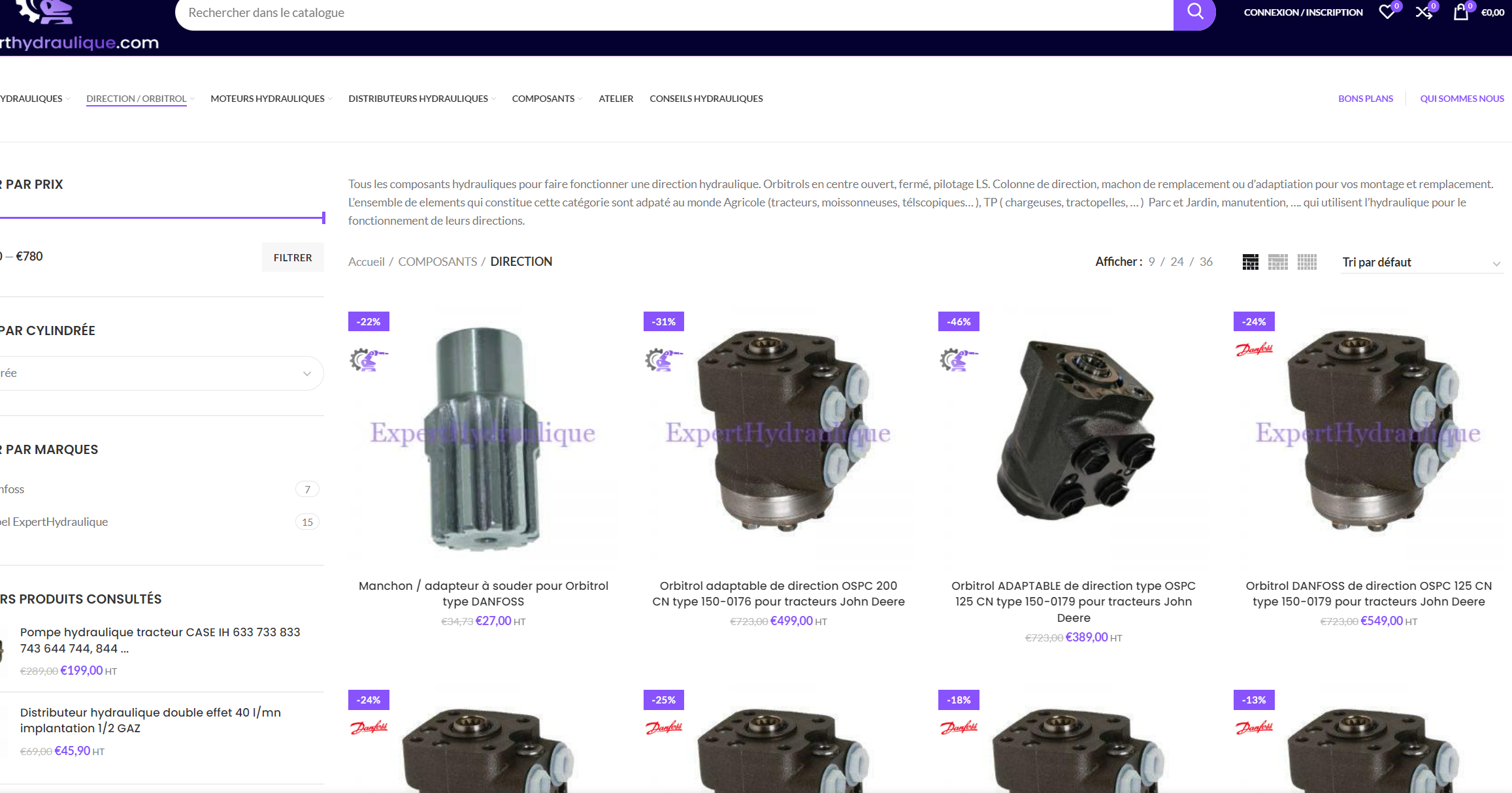Open the product compare arrows icon
This screenshot has width=1512, height=793.
[x=1424, y=12]
